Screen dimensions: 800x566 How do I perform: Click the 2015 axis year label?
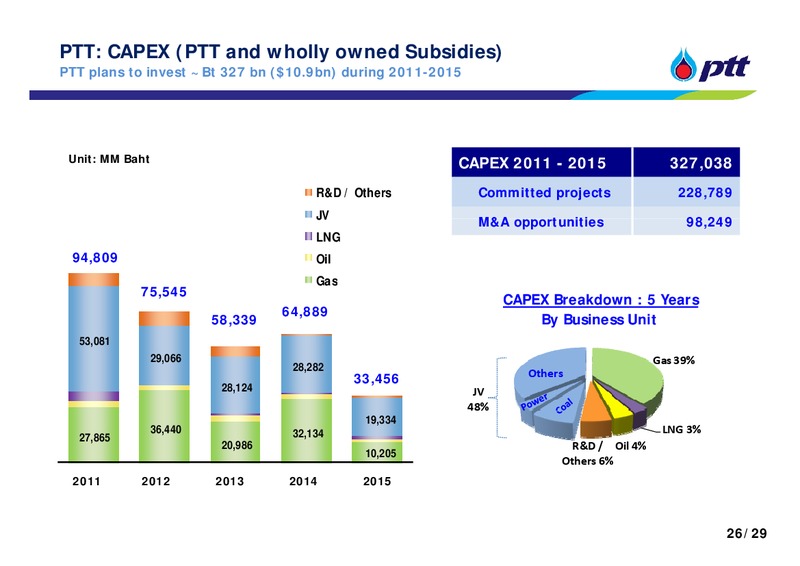(377, 481)
